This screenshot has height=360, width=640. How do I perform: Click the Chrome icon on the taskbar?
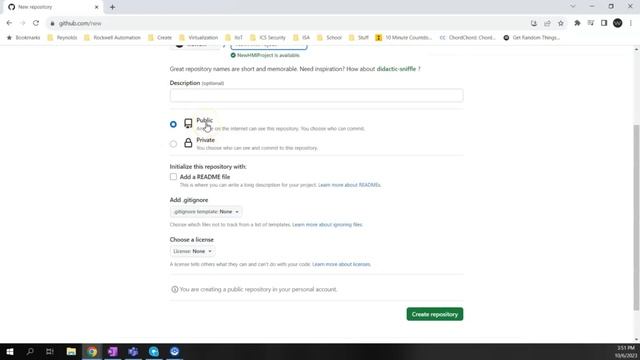click(x=92, y=351)
